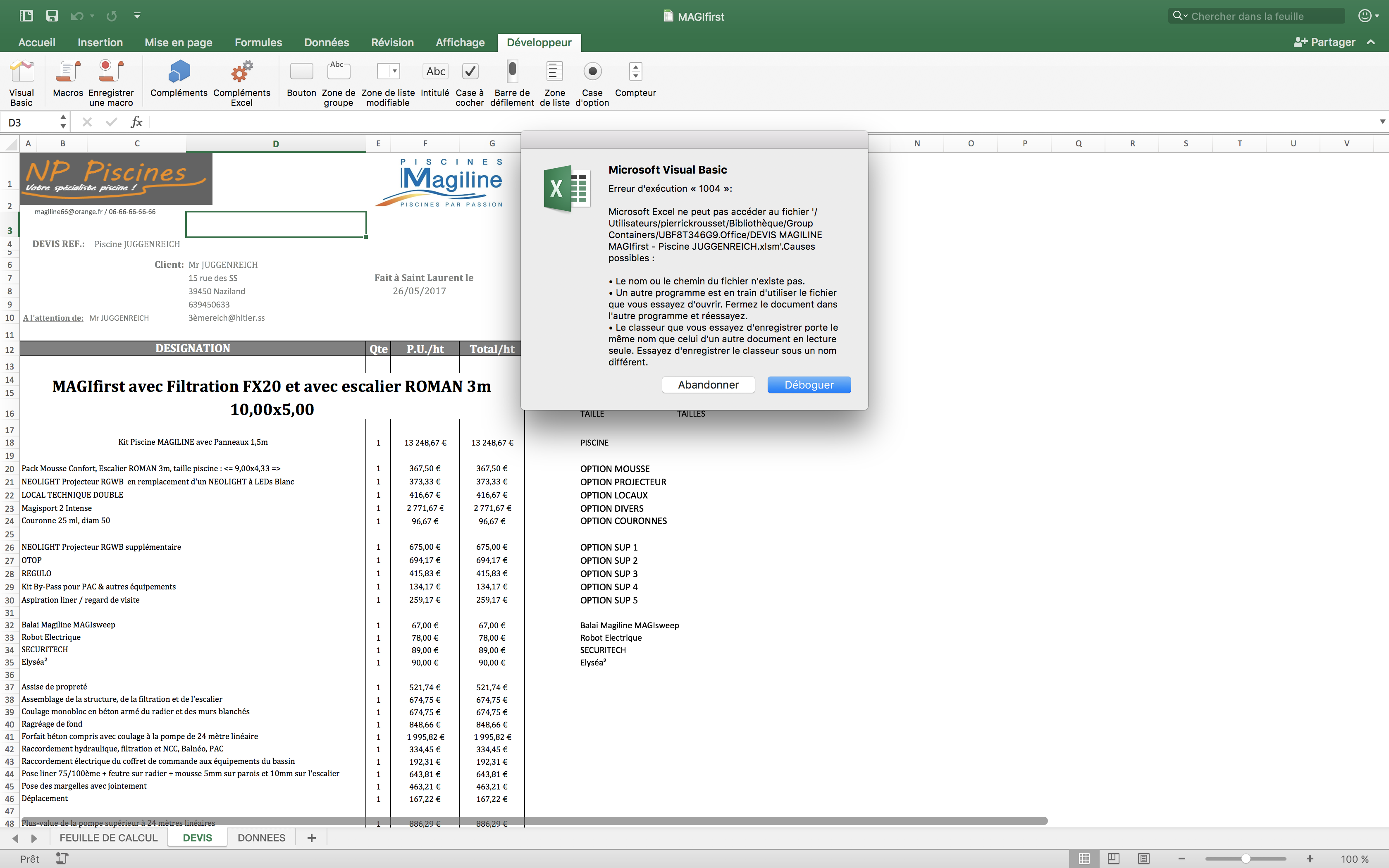1389x868 pixels.
Task: Insert a Bouton form control
Action: tap(301, 78)
